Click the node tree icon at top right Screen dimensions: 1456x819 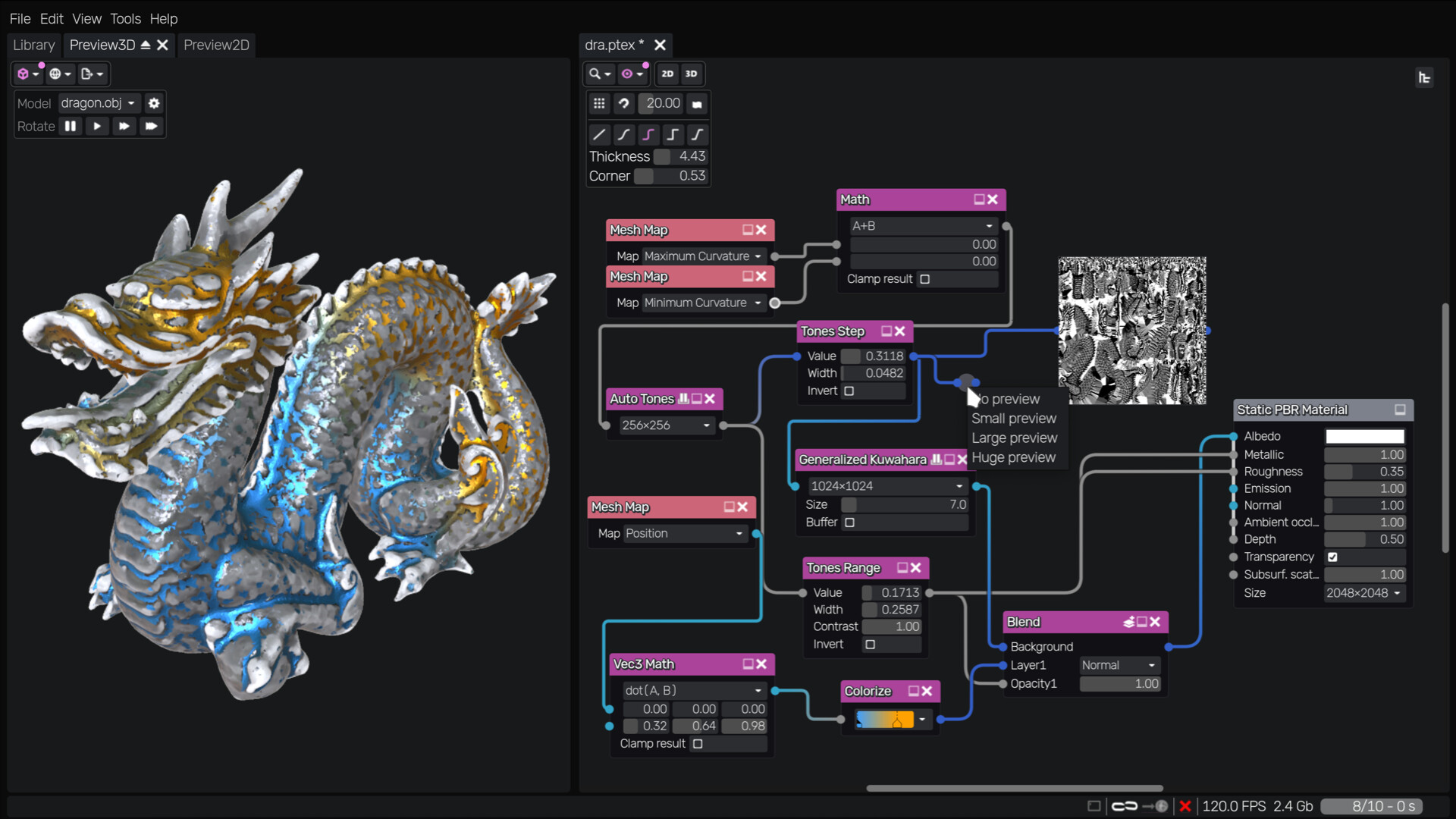tap(1426, 77)
